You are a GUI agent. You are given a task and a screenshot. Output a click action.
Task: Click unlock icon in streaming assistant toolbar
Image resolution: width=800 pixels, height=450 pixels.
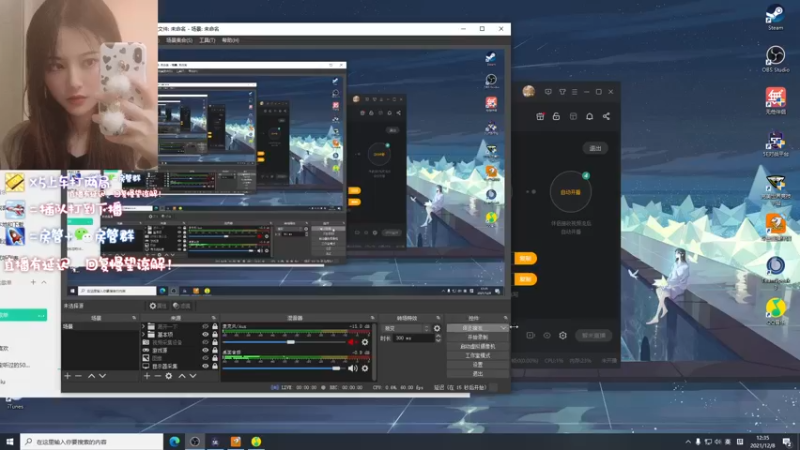coord(557,116)
